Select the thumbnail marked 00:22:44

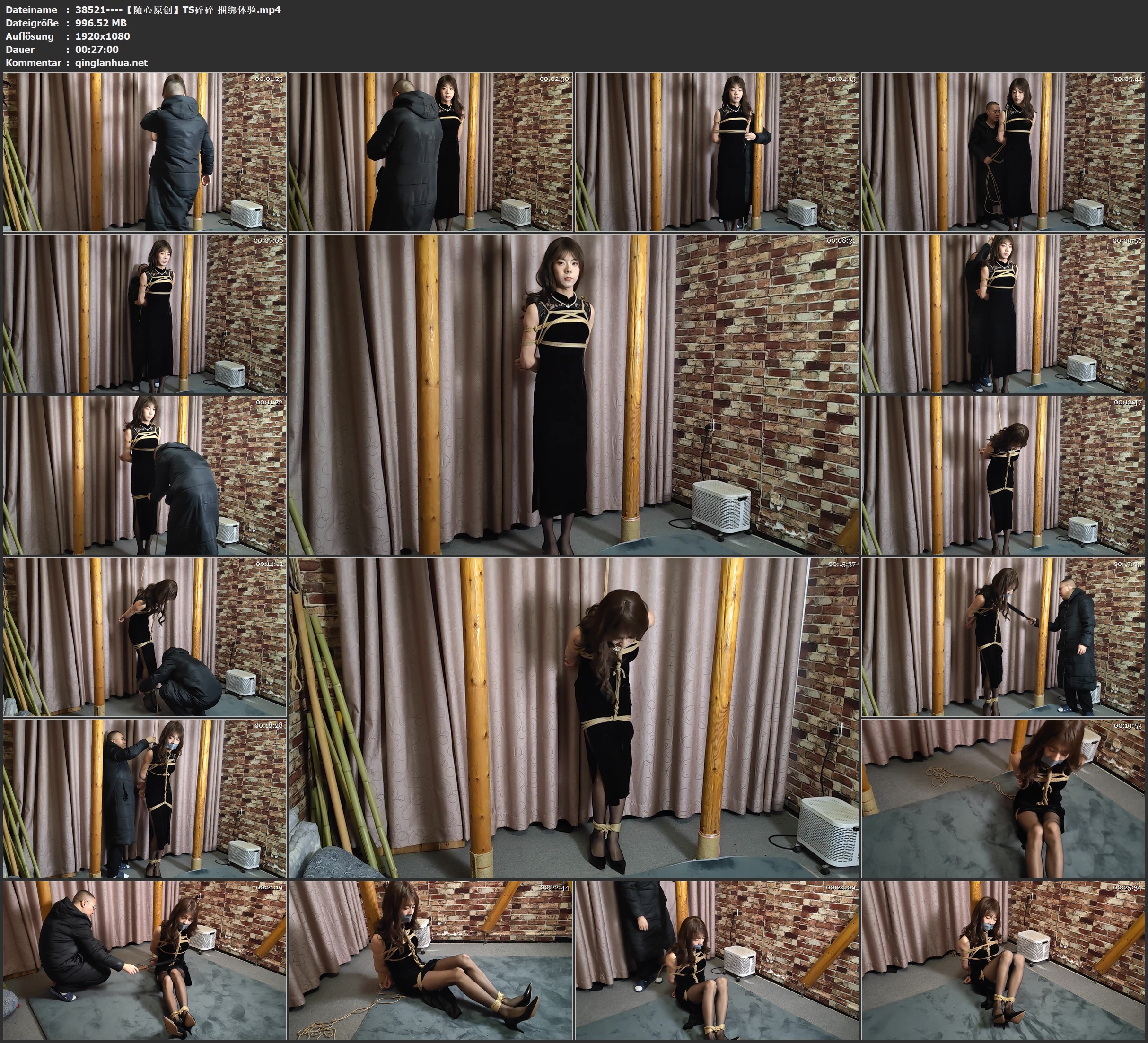pyautogui.click(x=431, y=960)
